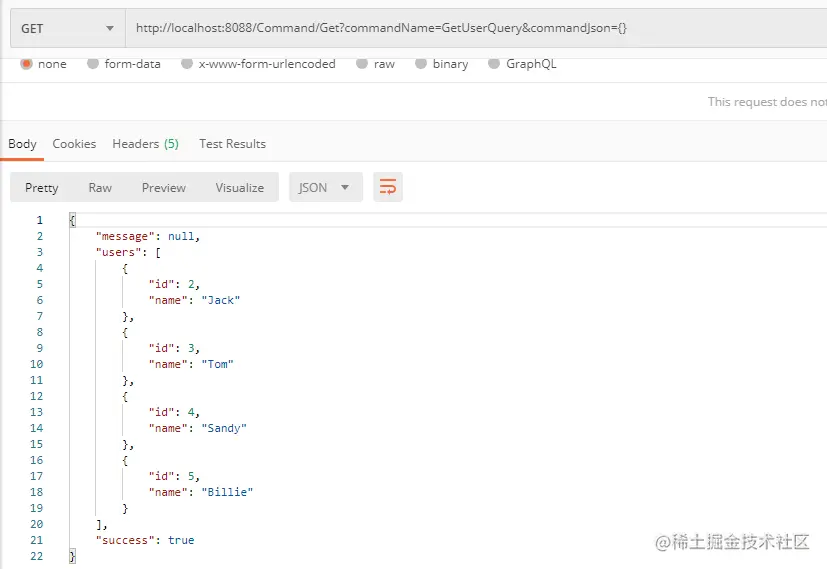Select the GraphQL body option

[x=522, y=64]
